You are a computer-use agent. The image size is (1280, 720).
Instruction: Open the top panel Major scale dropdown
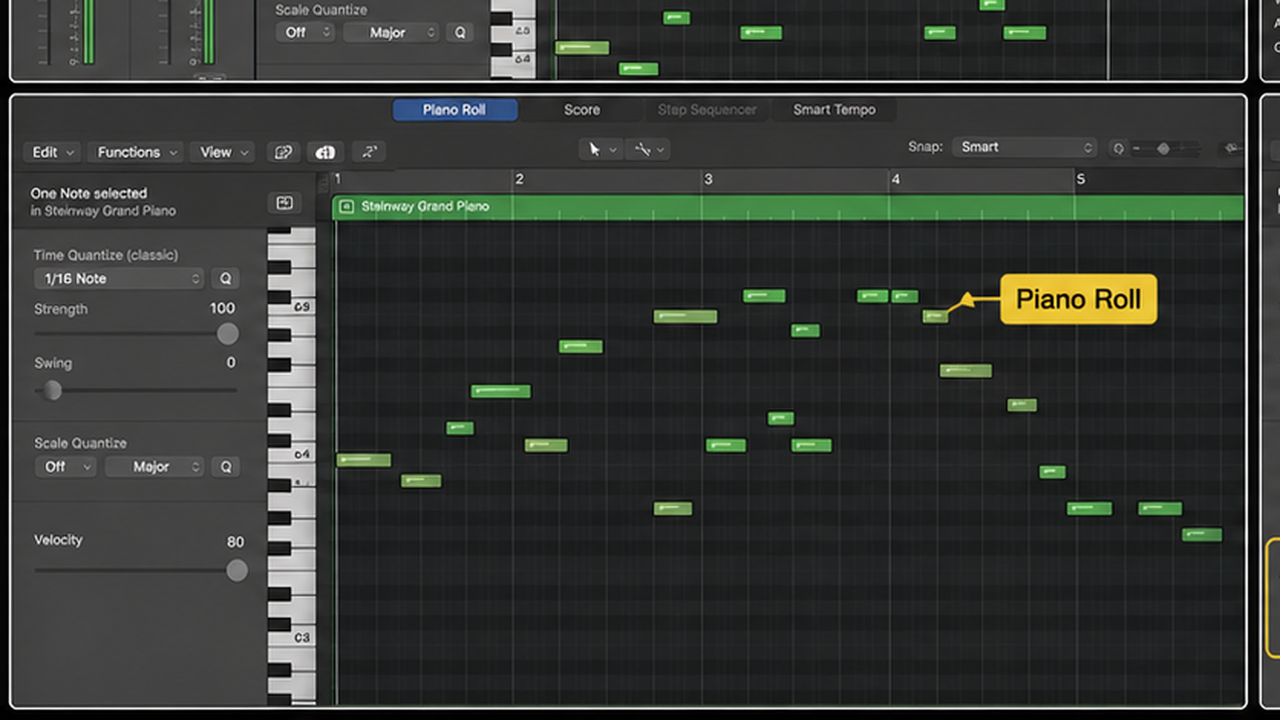(391, 32)
